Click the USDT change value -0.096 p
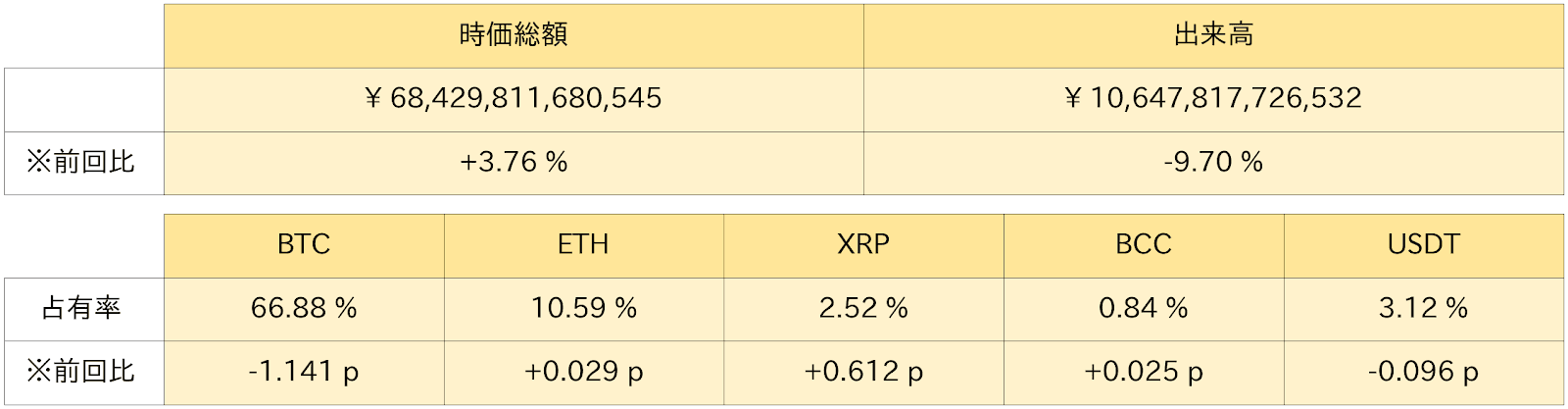Viewport: 1568px width, 409px height. (x=1423, y=372)
